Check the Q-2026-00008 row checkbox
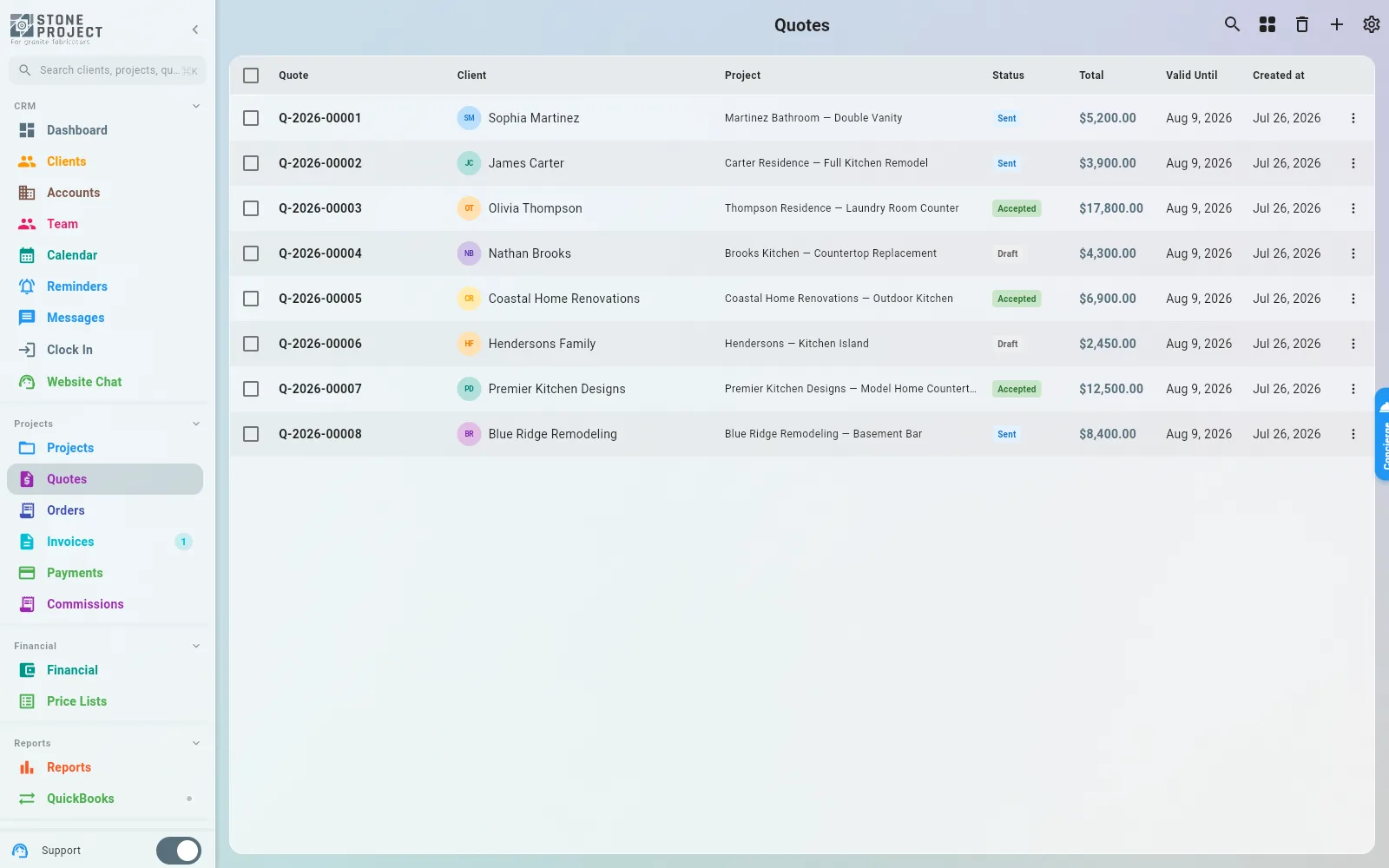Viewport: 1389px width, 868px height. (251, 434)
